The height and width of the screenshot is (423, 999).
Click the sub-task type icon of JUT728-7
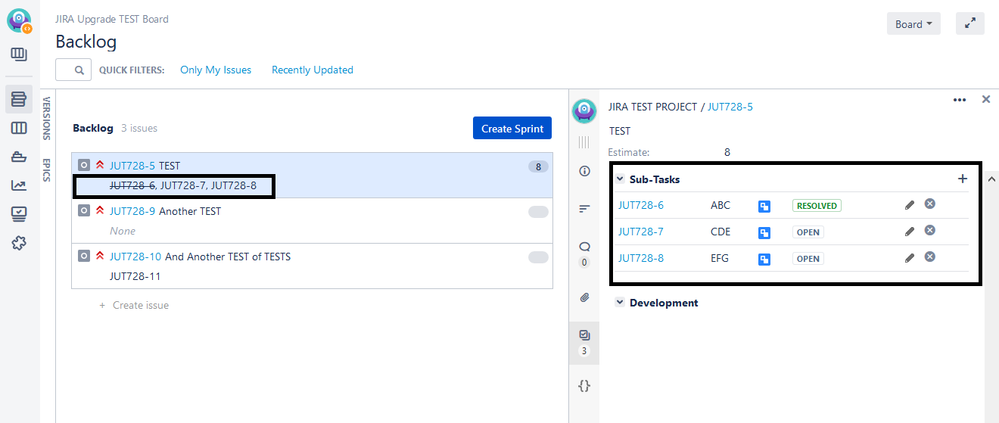coord(764,233)
